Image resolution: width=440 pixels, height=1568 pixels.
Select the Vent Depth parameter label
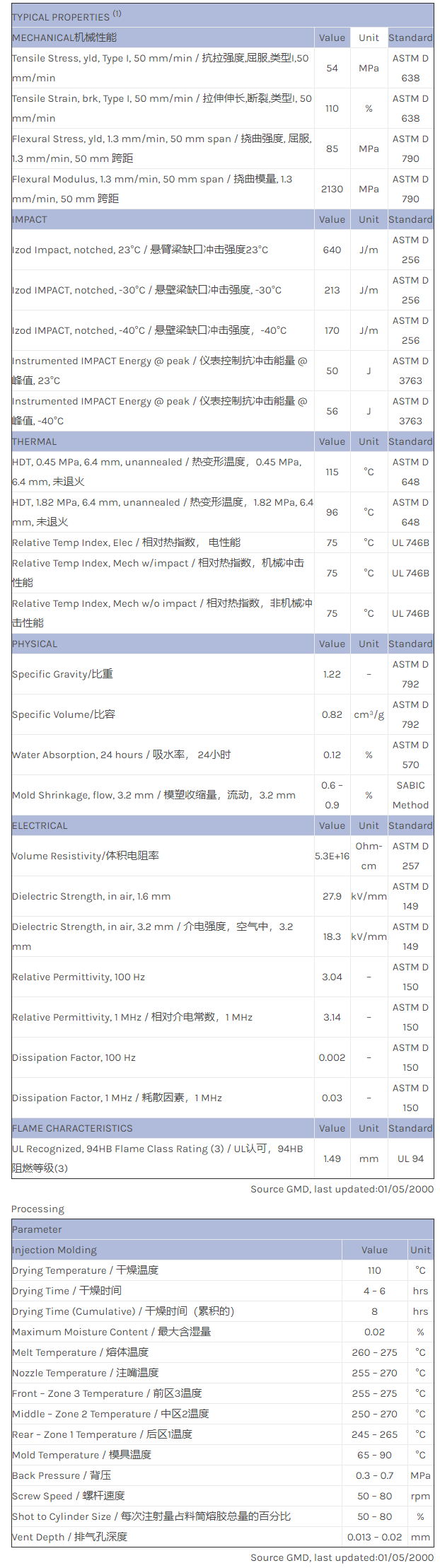coord(69,1537)
